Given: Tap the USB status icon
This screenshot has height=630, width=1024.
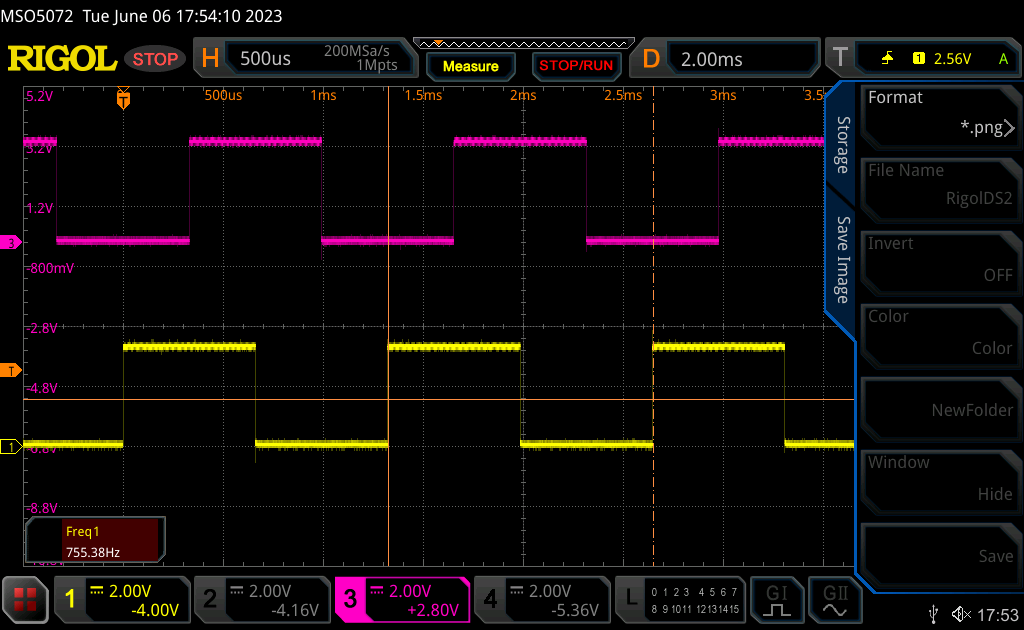Looking at the screenshot, I should 934,614.
